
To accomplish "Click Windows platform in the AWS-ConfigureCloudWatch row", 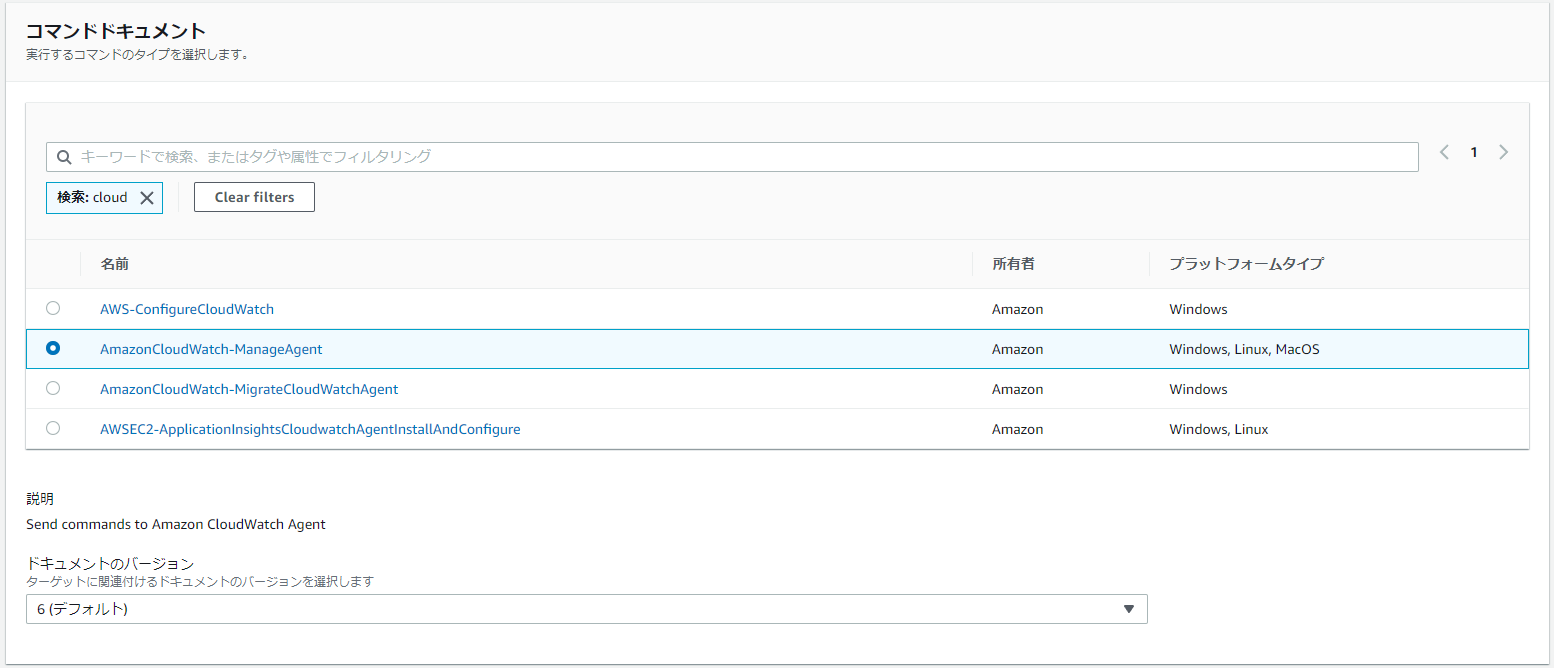I will coord(1198,309).
